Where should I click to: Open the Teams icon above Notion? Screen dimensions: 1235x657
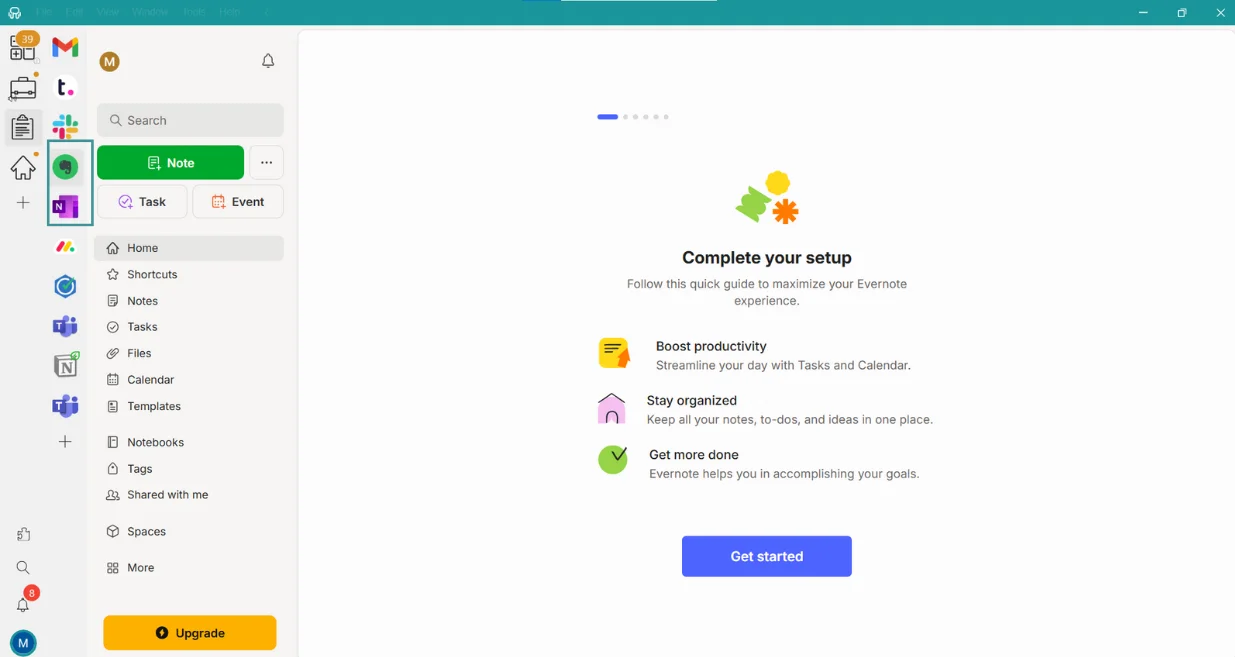65,326
